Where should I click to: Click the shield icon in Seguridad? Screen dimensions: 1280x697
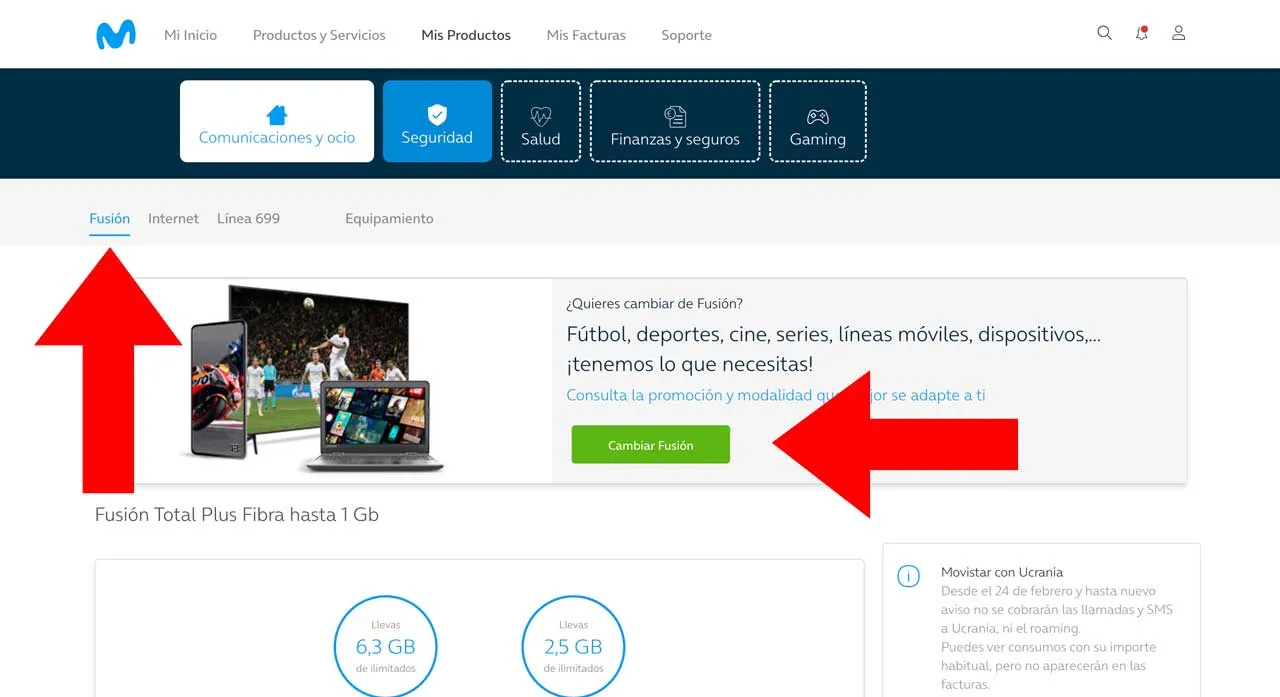coord(437,114)
